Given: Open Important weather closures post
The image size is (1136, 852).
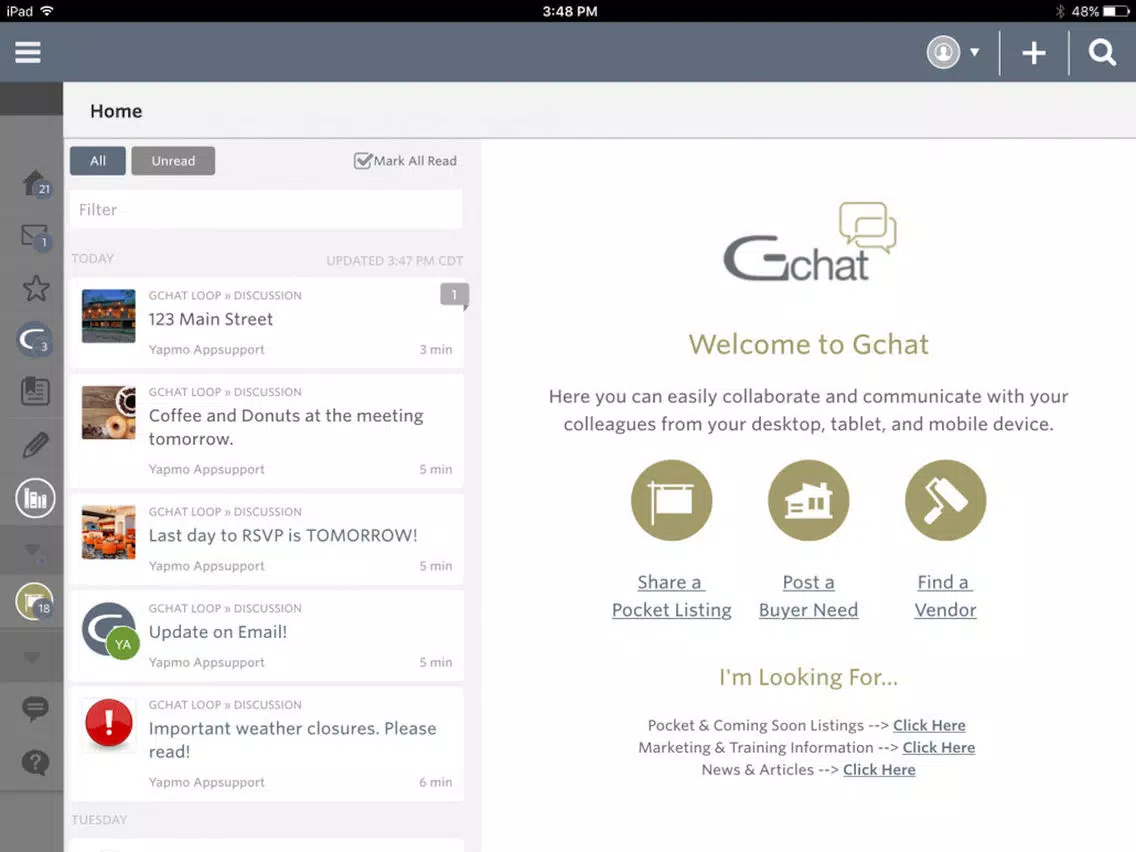Looking at the screenshot, I should pyautogui.click(x=293, y=740).
